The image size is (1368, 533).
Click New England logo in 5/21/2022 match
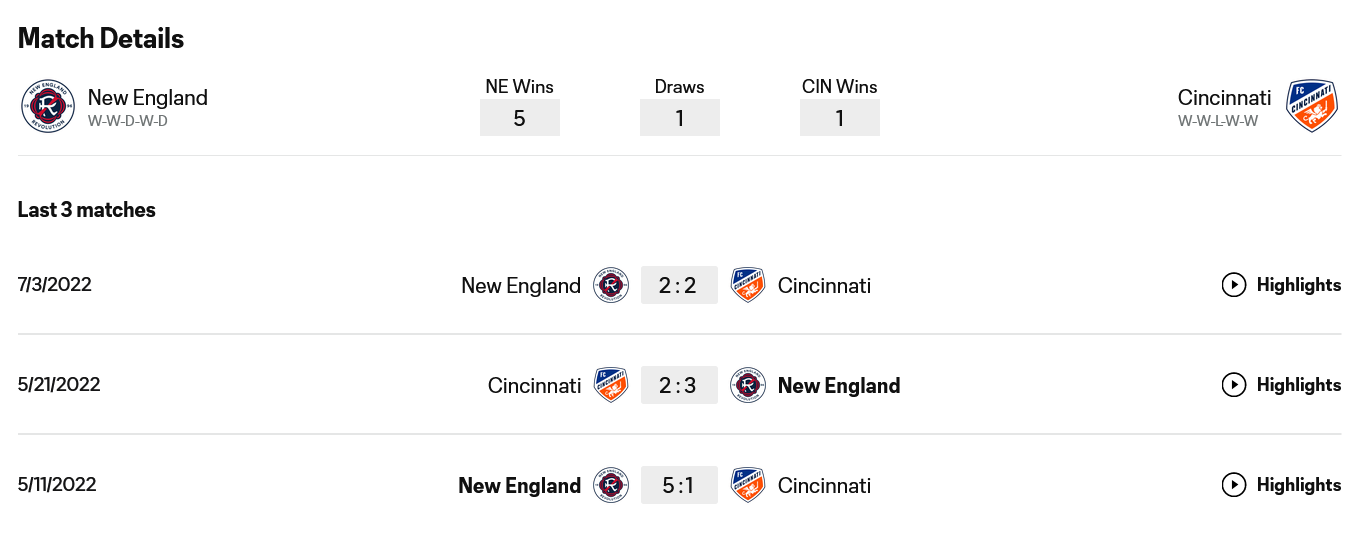click(748, 385)
